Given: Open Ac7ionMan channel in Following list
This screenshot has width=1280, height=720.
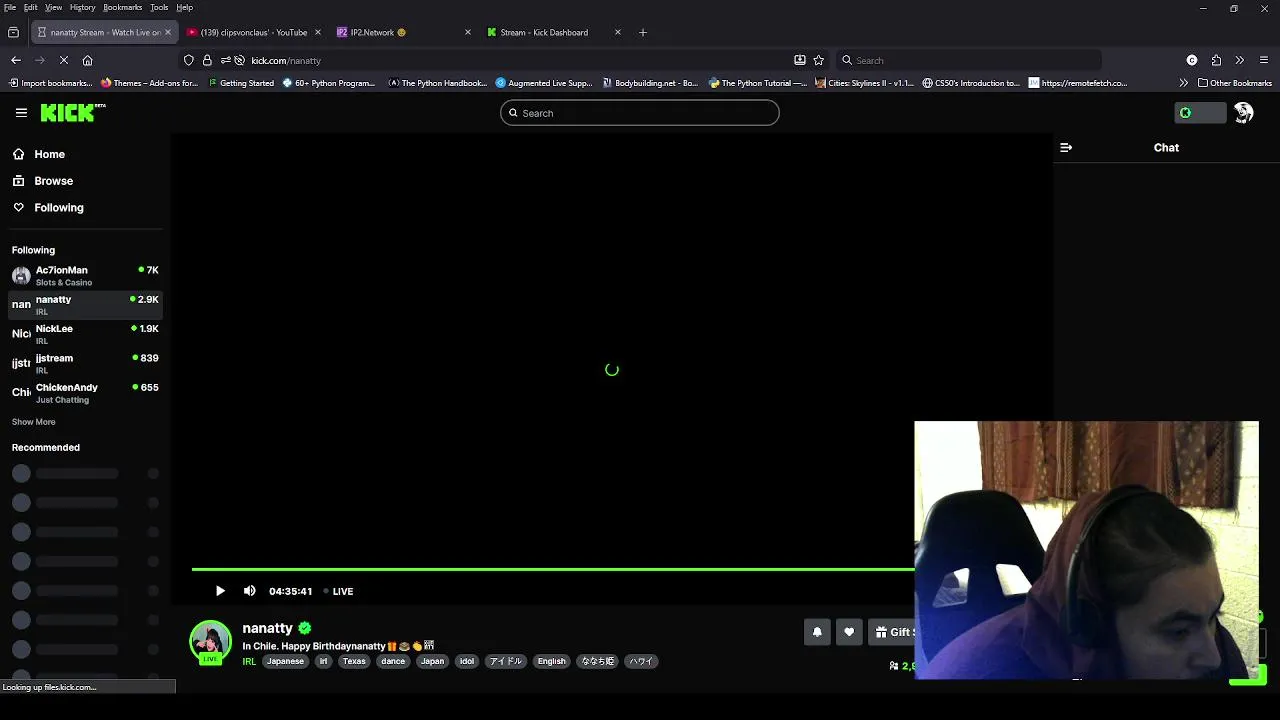Looking at the screenshot, I should 85,275.
